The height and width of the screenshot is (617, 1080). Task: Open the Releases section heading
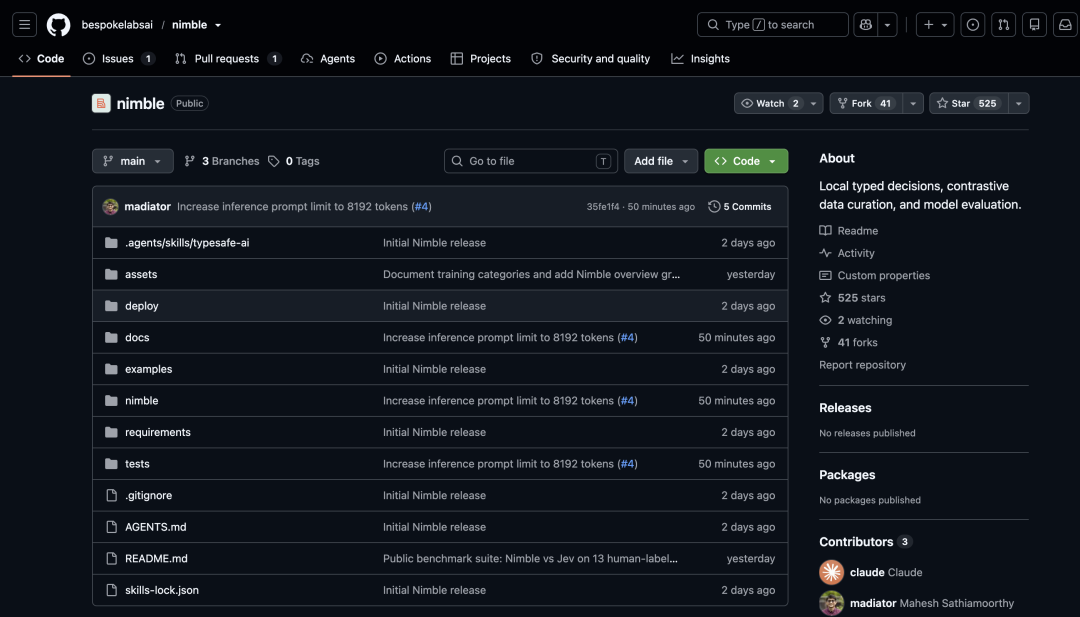pyautogui.click(x=845, y=408)
